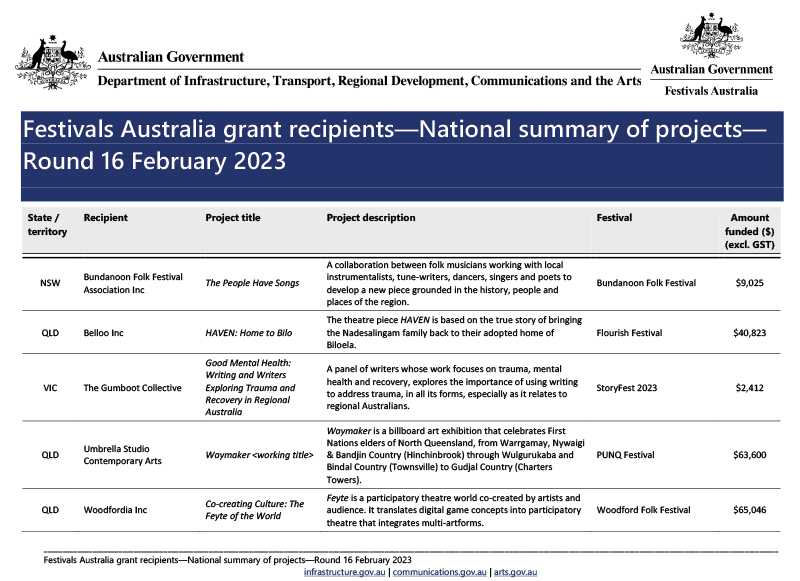Viewport: 800px width, 581px height.
Task: Click the 'State / territory' column header
Action: [x=48, y=224]
